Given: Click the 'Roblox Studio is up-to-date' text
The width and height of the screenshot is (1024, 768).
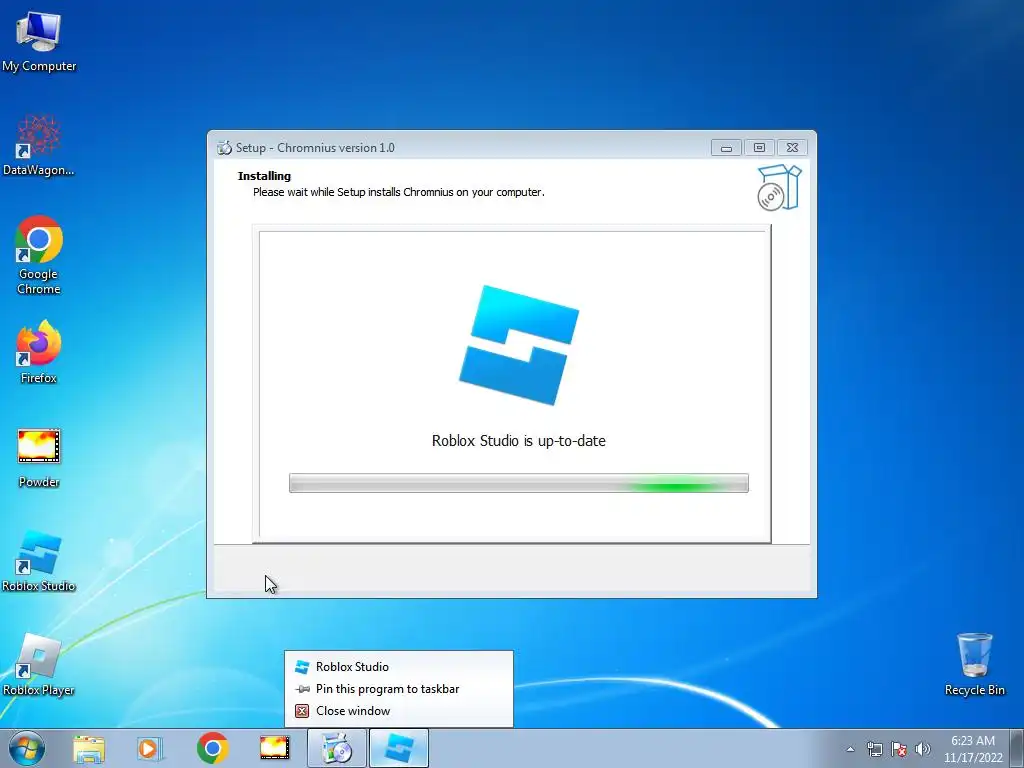Looking at the screenshot, I should click(519, 441).
